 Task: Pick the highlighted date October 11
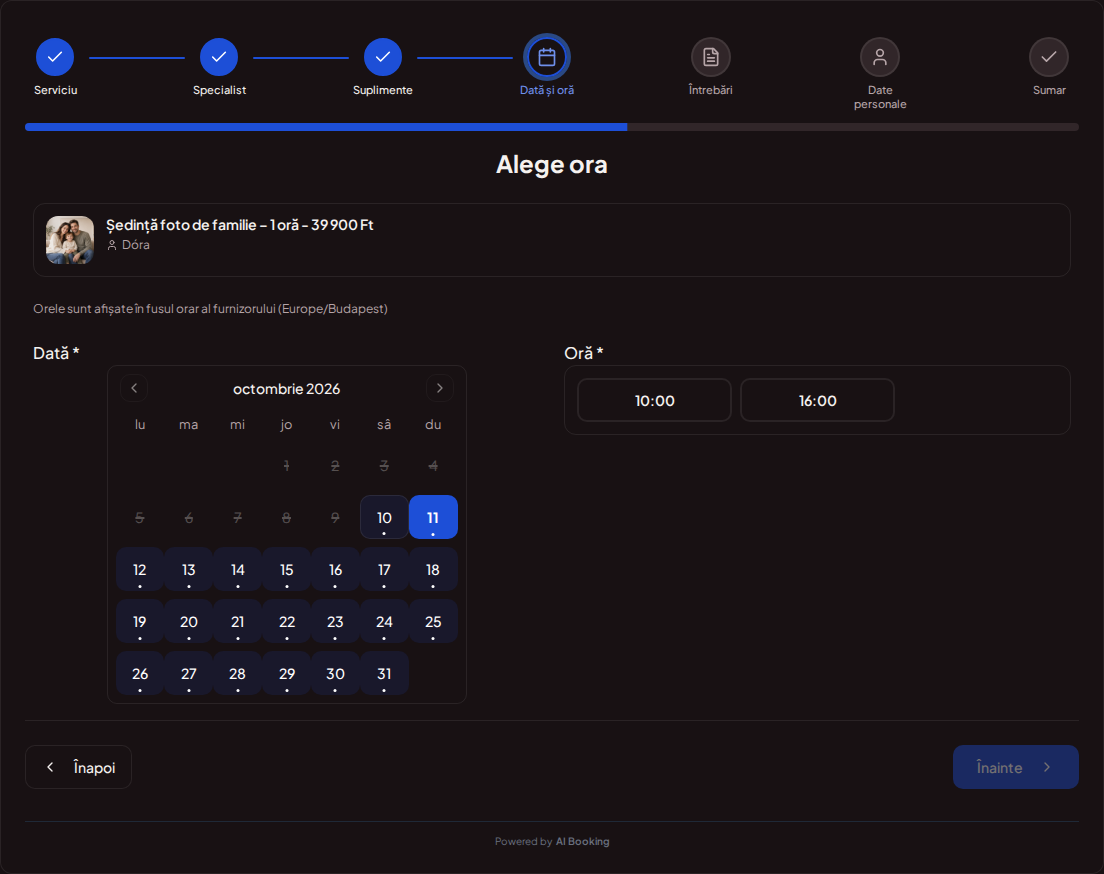pos(433,518)
